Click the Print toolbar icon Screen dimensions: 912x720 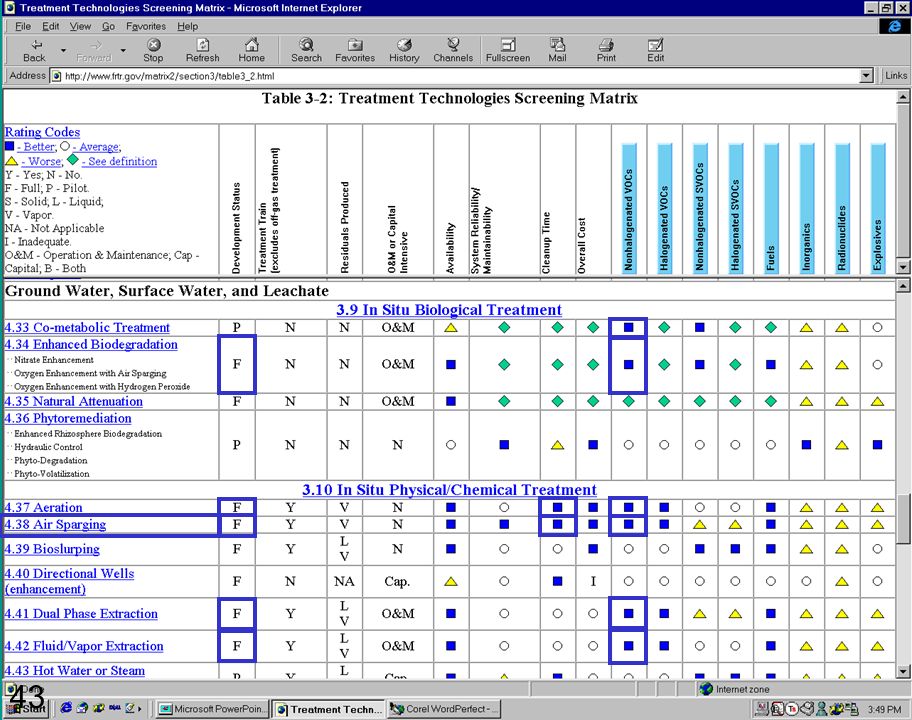click(606, 51)
